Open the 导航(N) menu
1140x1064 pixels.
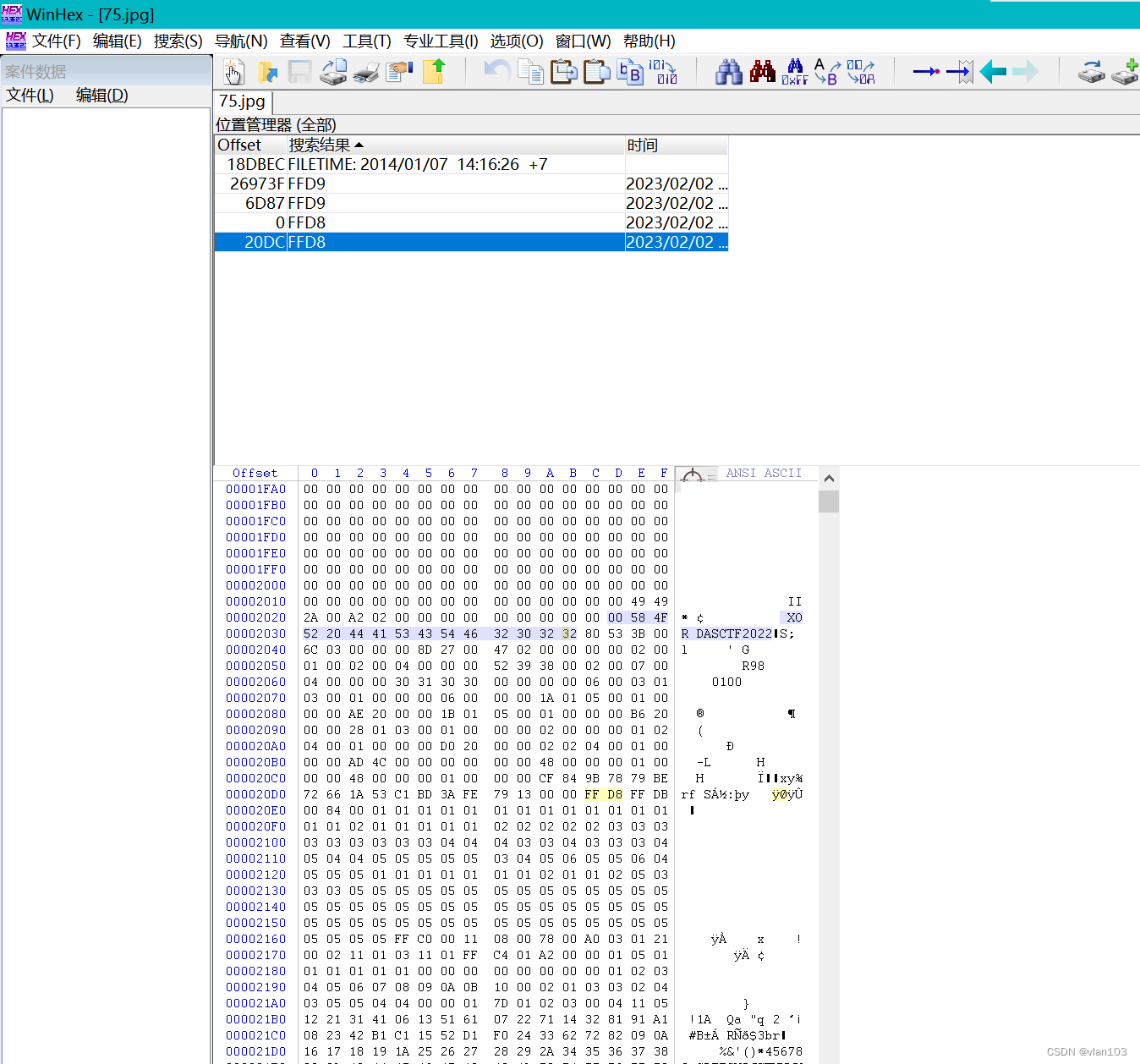tap(241, 41)
